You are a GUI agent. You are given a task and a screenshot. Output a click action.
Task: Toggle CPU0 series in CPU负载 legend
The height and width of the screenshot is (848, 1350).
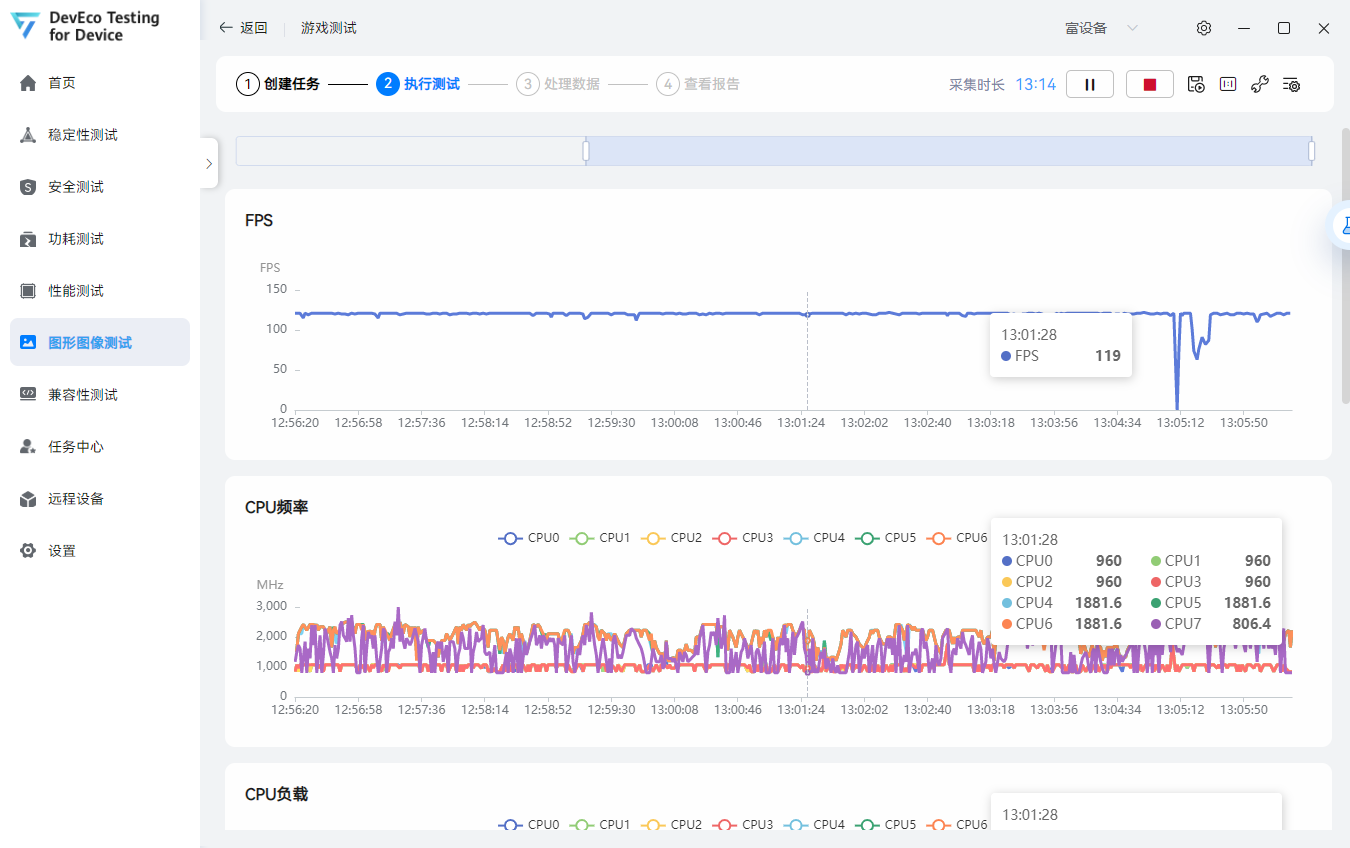click(529, 825)
